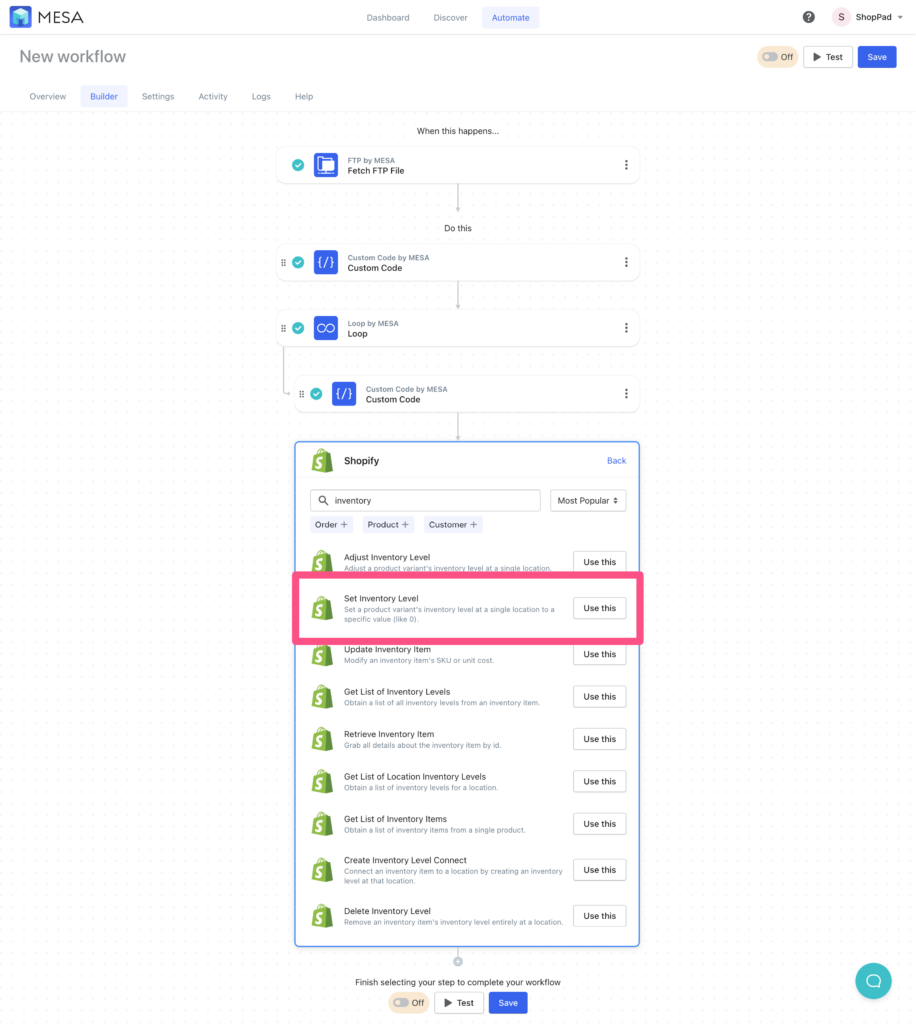This screenshot has height=1024, width=916.
Task: Click the Loop infinity icon
Action: tap(325, 327)
